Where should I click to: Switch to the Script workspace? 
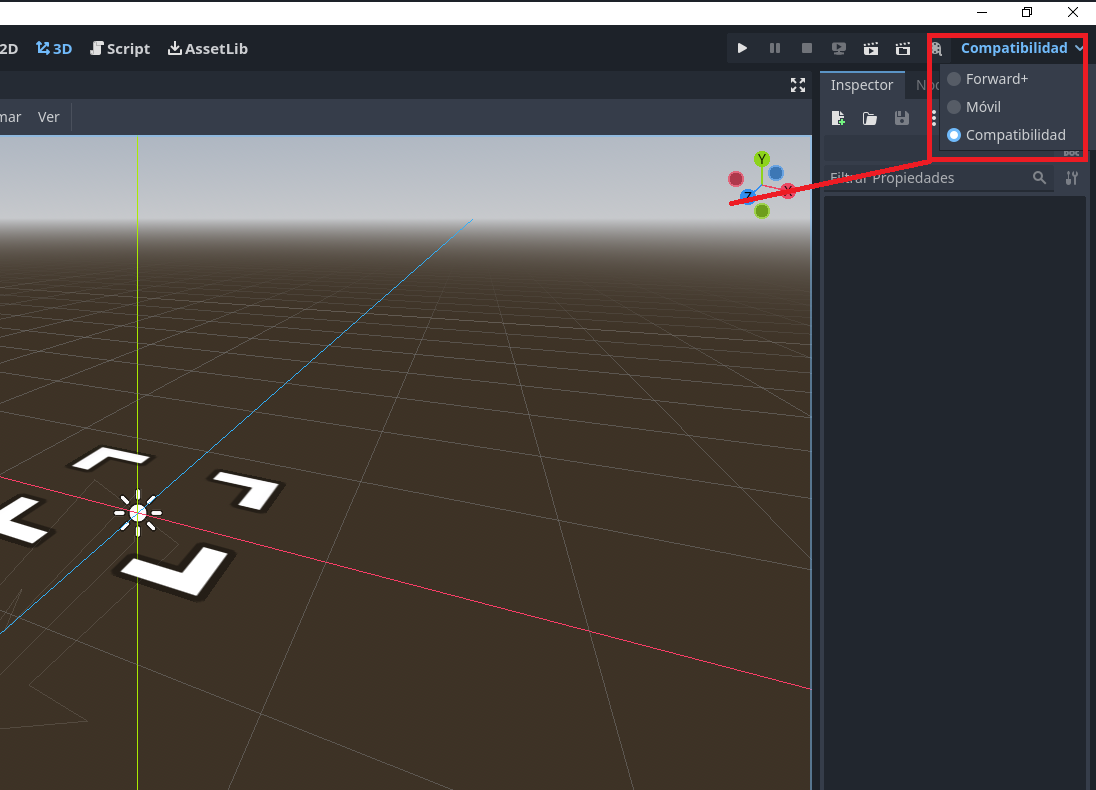tap(120, 48)
